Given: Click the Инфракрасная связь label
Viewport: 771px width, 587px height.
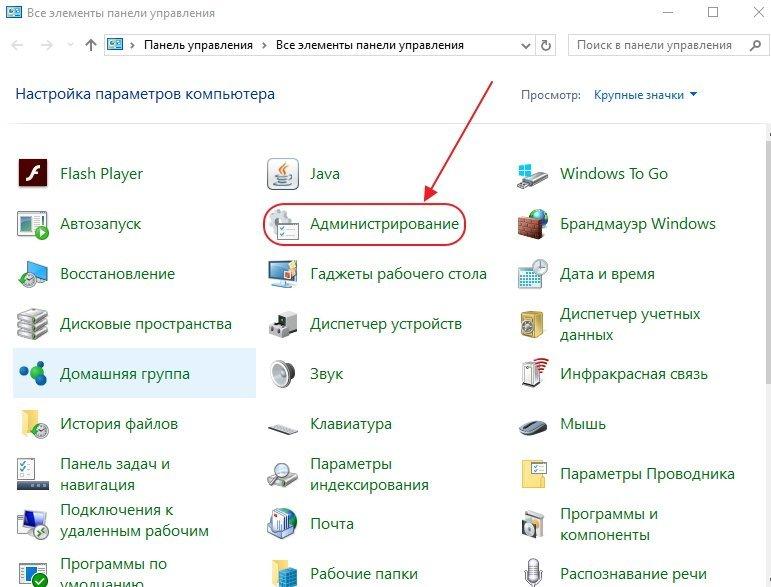Looking at the screenshot, I should click(x=634, y=374).
